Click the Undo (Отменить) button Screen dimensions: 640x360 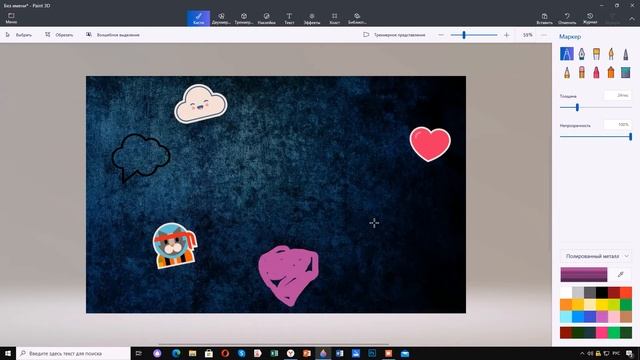tap(567, 18)
